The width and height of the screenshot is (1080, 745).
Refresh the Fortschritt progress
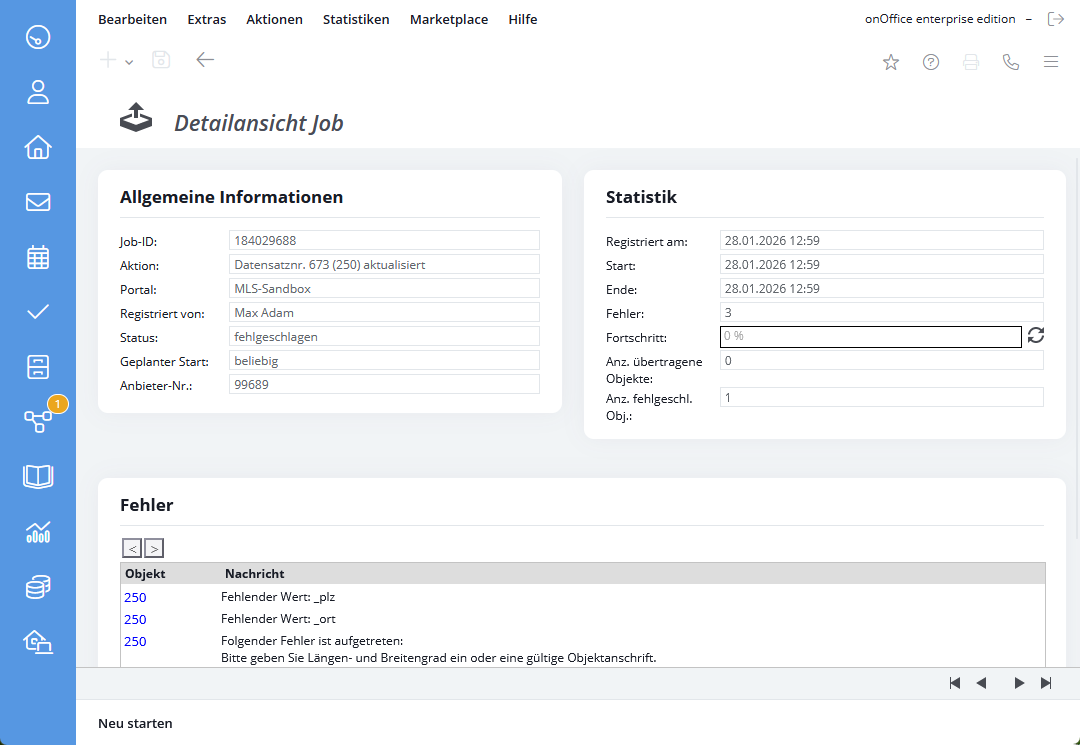click(x=1036, y=336)
